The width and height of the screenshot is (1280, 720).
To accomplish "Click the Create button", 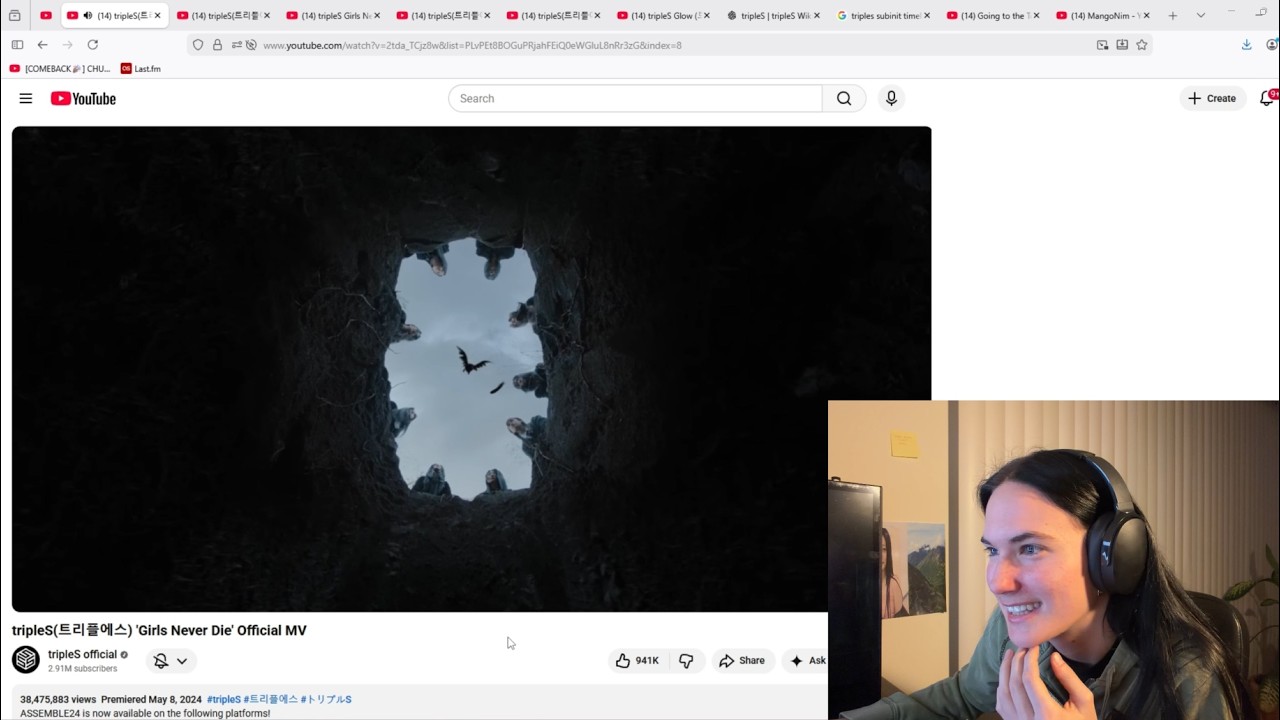I will (x=1211, y=98).
